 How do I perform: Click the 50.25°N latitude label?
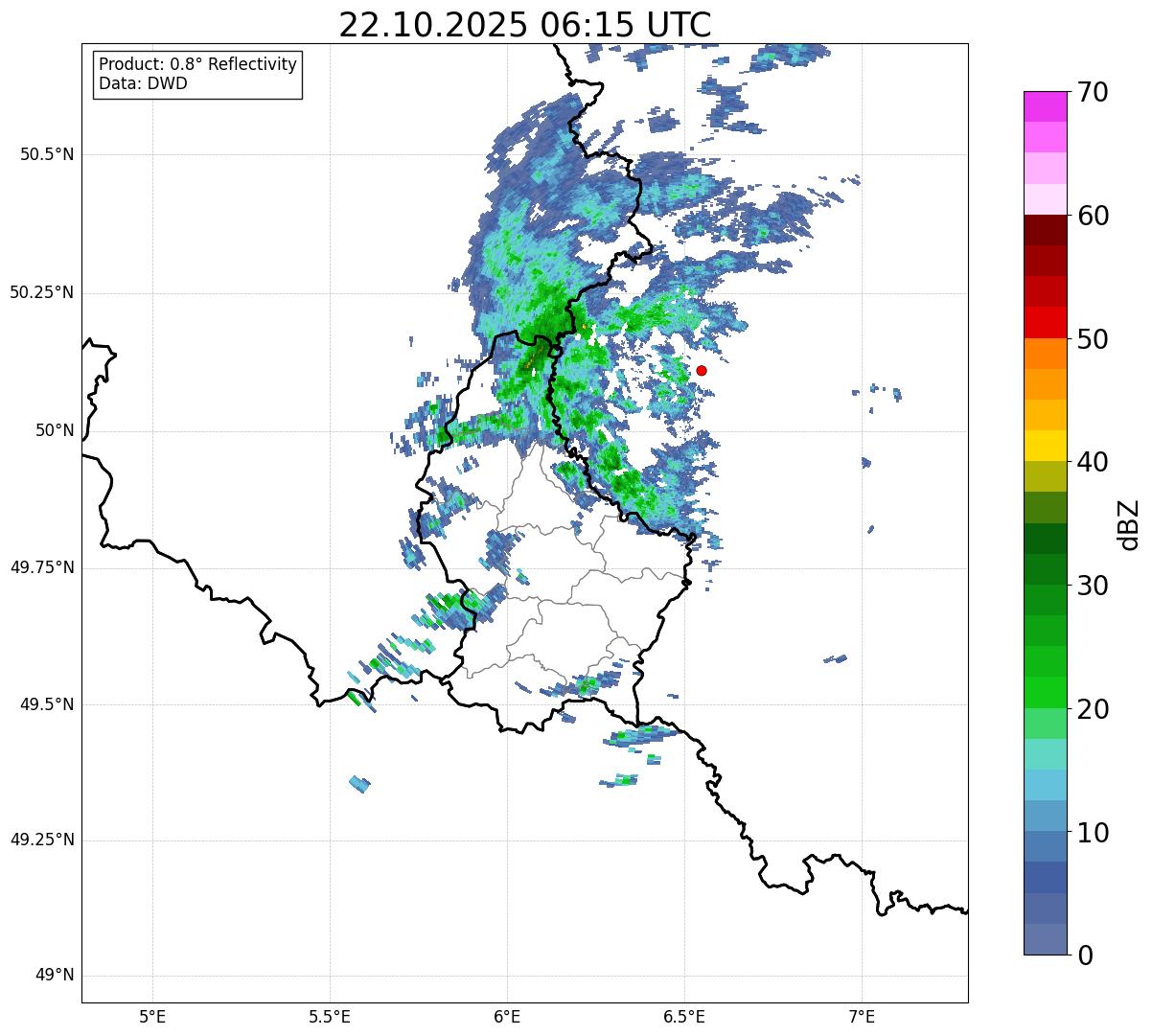tap(42, 292)
